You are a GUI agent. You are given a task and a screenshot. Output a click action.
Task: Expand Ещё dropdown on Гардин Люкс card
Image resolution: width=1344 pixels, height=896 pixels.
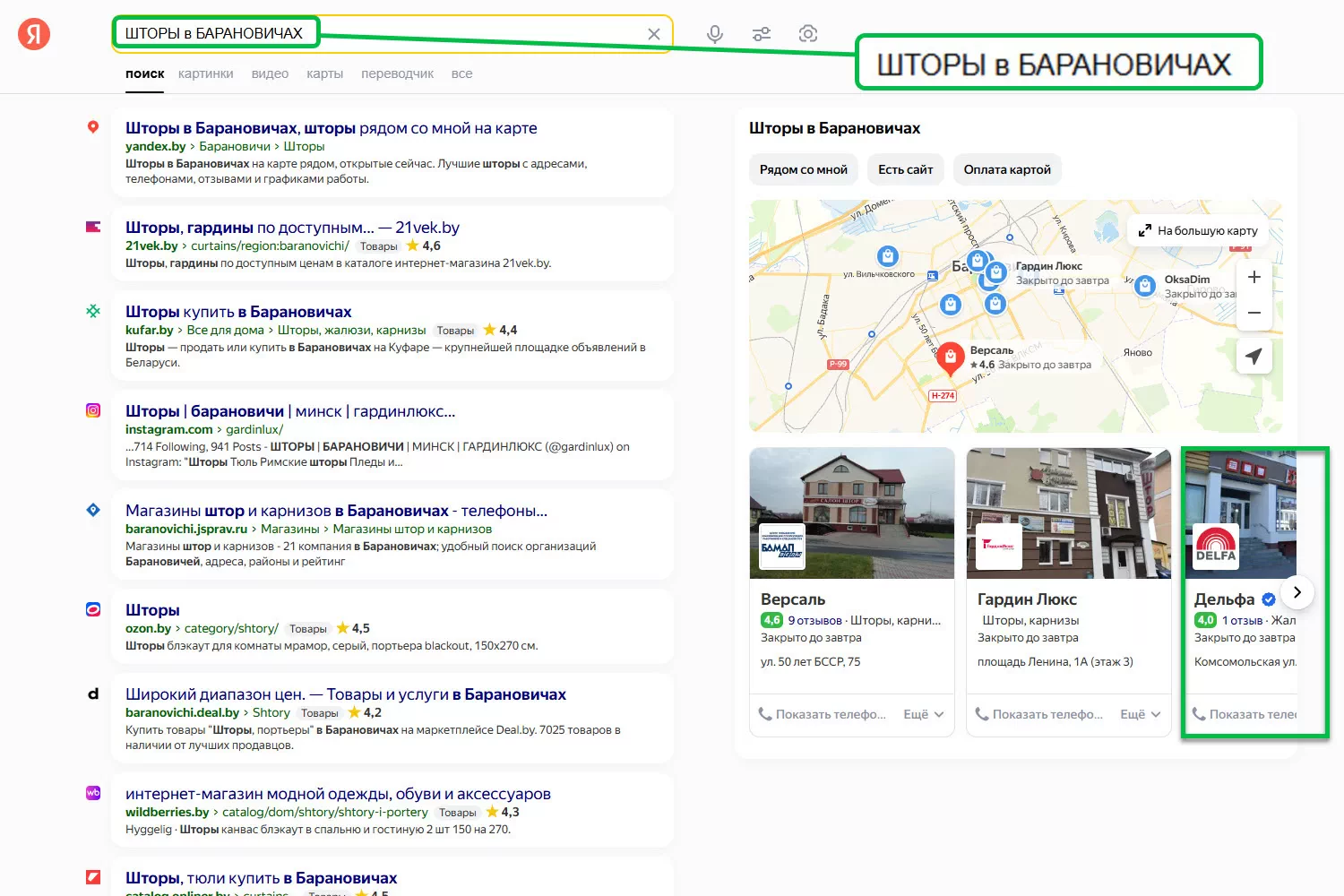(x=1140, y=714)
